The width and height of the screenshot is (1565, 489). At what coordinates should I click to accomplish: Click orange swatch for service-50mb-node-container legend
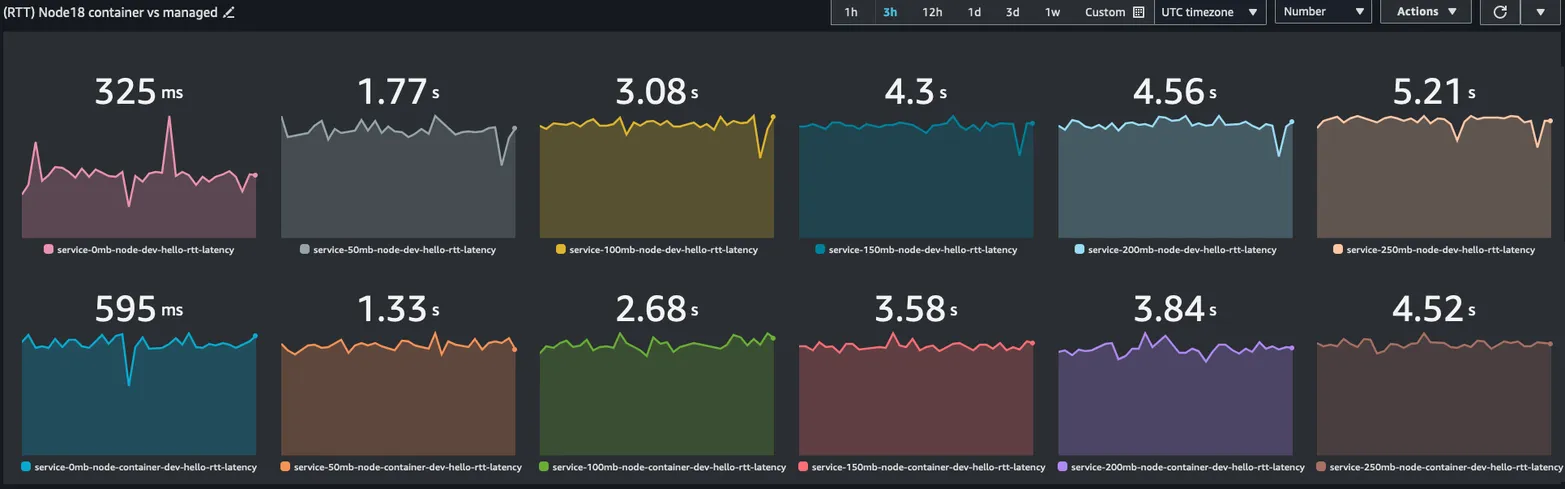(286, 467)
